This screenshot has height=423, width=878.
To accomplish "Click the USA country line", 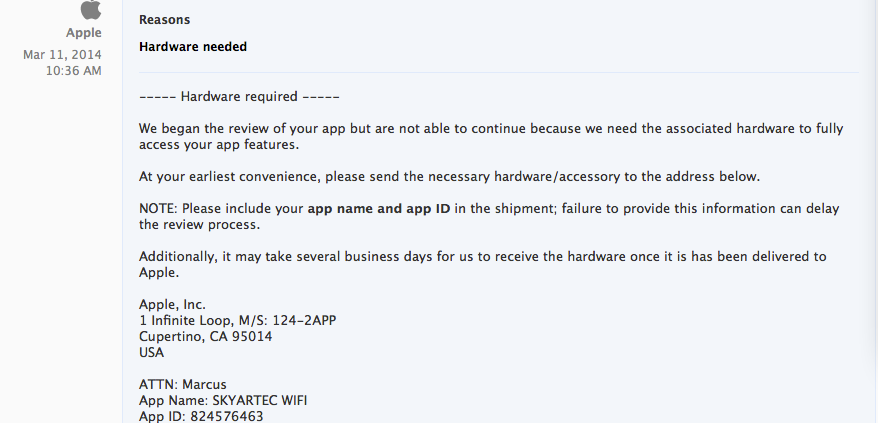I will (x=151, y=353).
